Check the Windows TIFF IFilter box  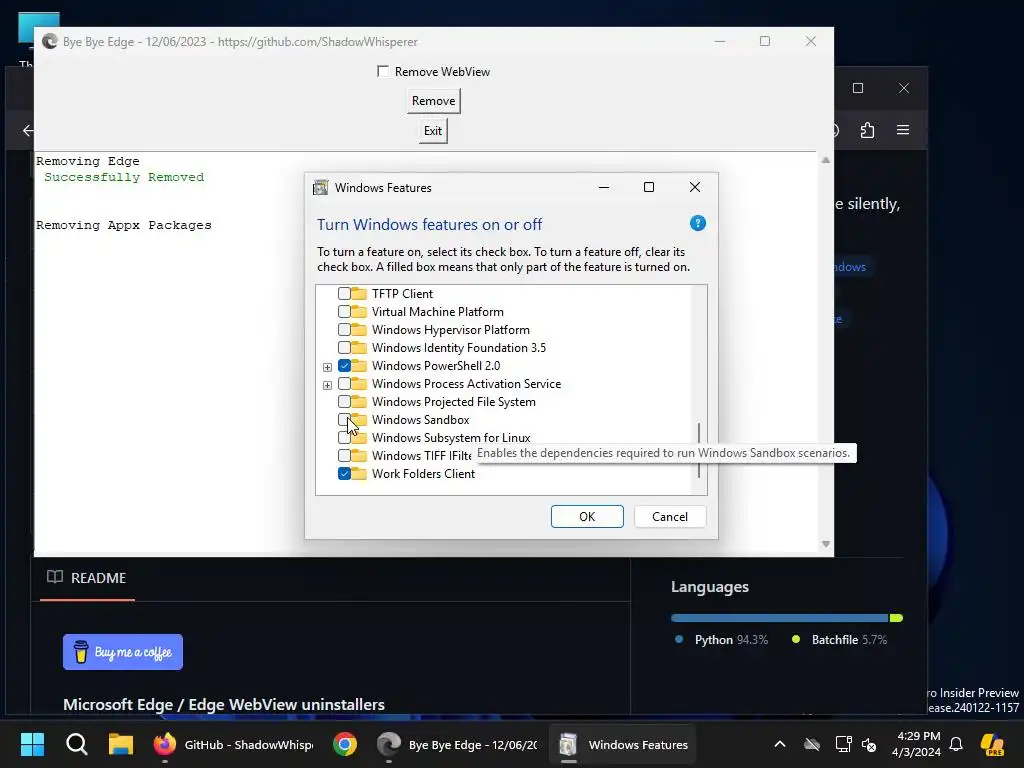click(344, 455)
